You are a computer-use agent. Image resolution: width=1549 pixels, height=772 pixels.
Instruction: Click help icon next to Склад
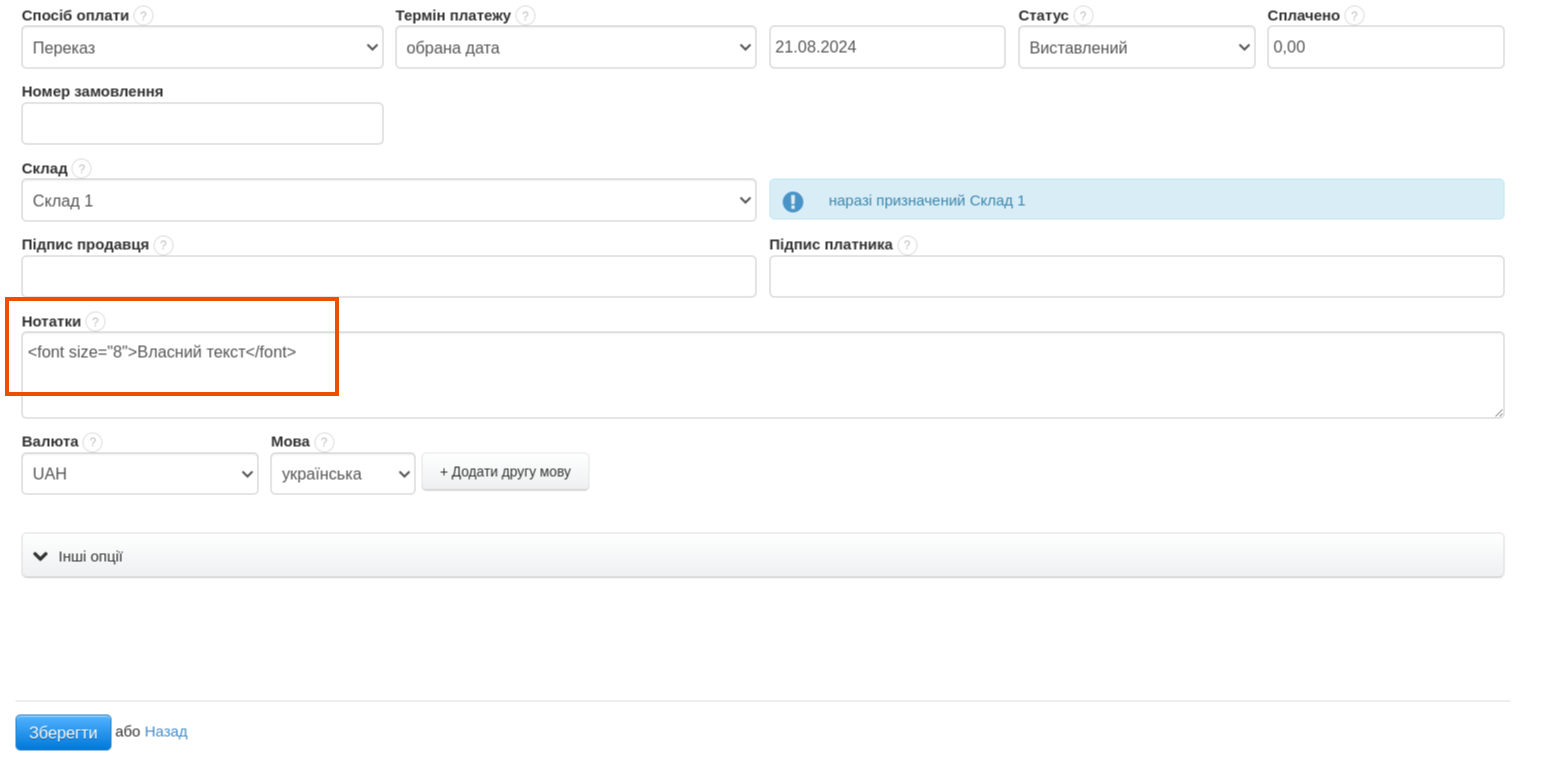(x=81, y=168)
